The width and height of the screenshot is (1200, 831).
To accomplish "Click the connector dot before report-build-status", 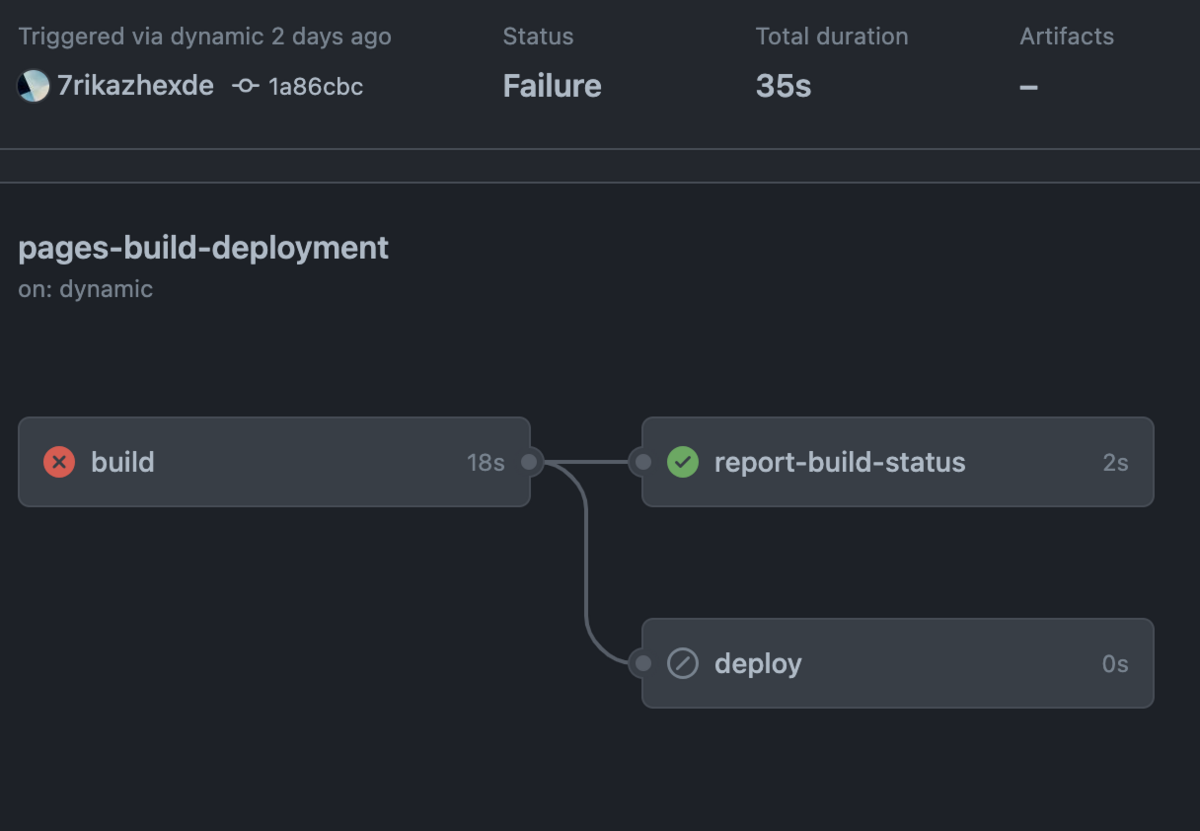I will point(641,462).
